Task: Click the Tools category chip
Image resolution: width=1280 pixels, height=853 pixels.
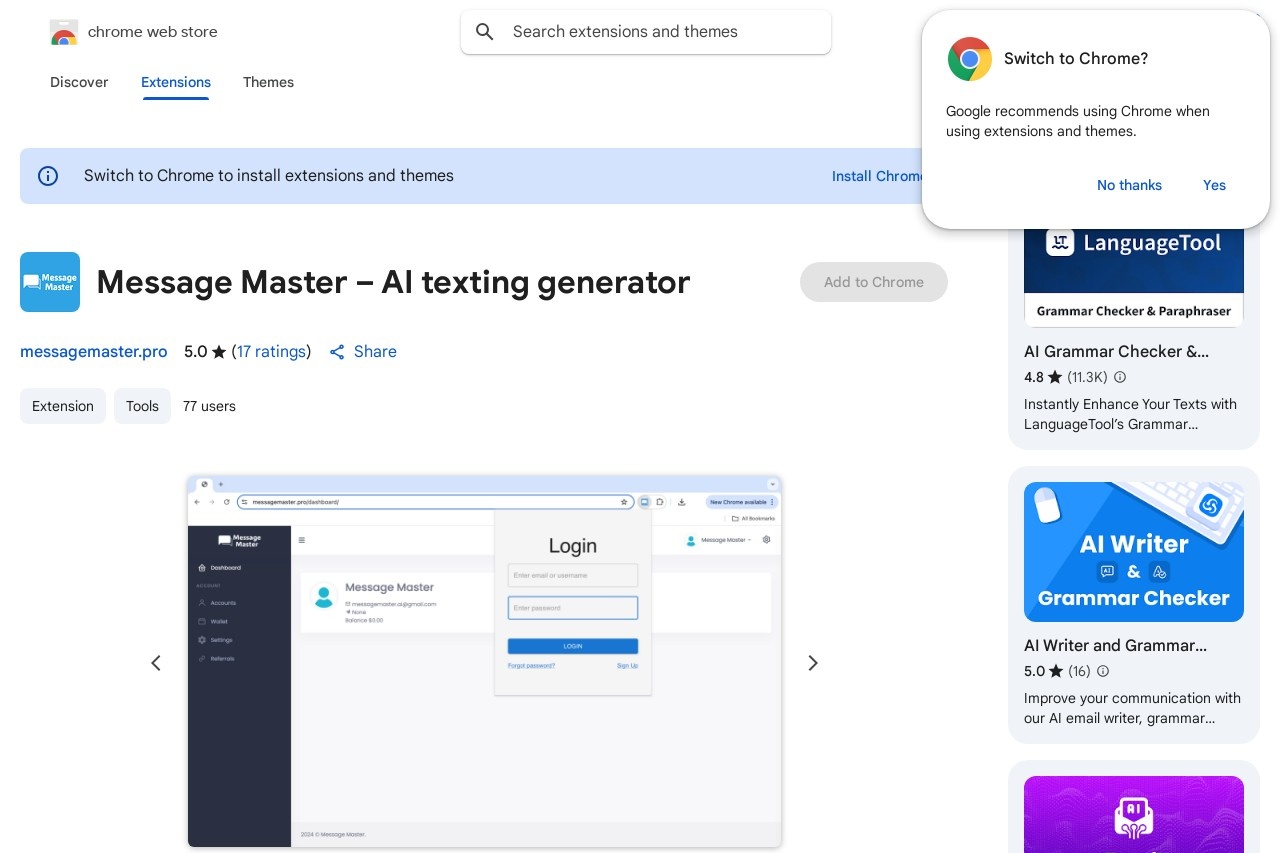Action: coord(142,406)
